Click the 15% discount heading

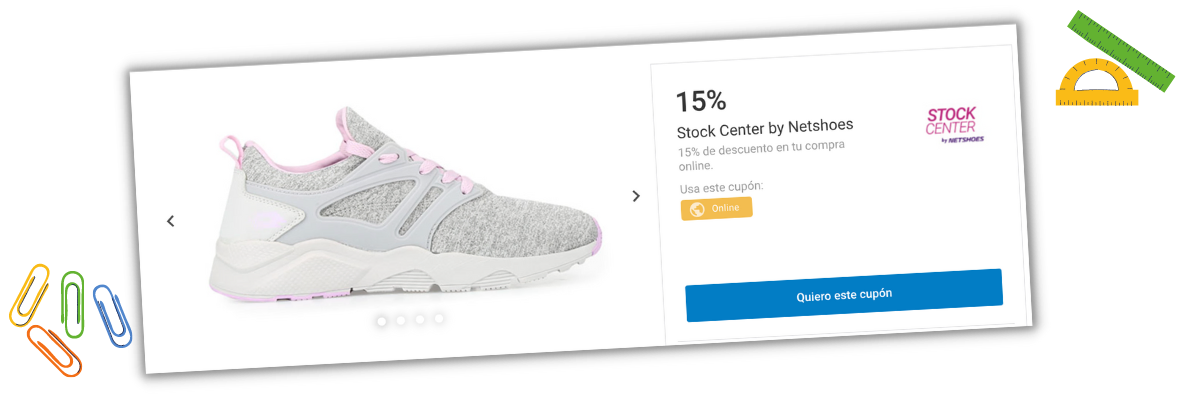pyautogui.click(x=700, y=101)
